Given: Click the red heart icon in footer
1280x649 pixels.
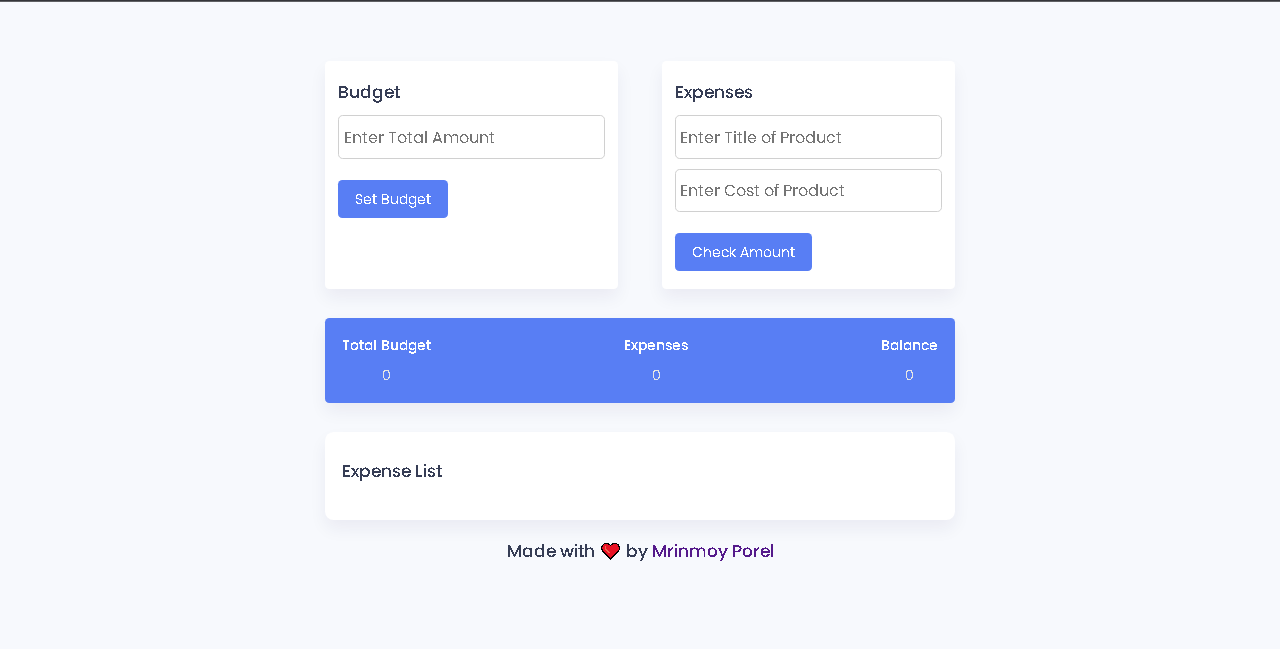Looking at the screenshot, I should coord(610,551).
